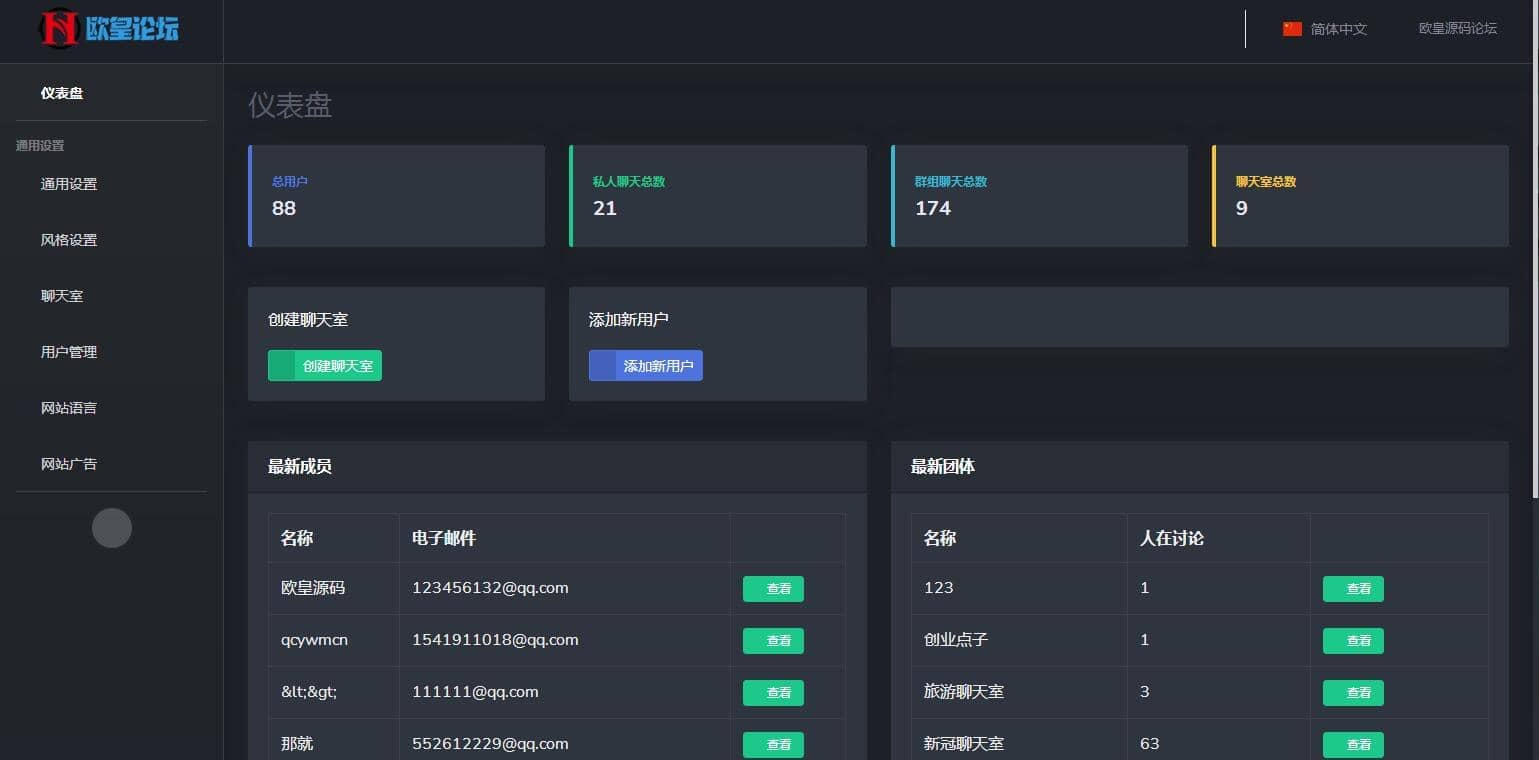Open the 仪表盘 sidebar item
Screen dimensions: 1539x760
(62, 93)
